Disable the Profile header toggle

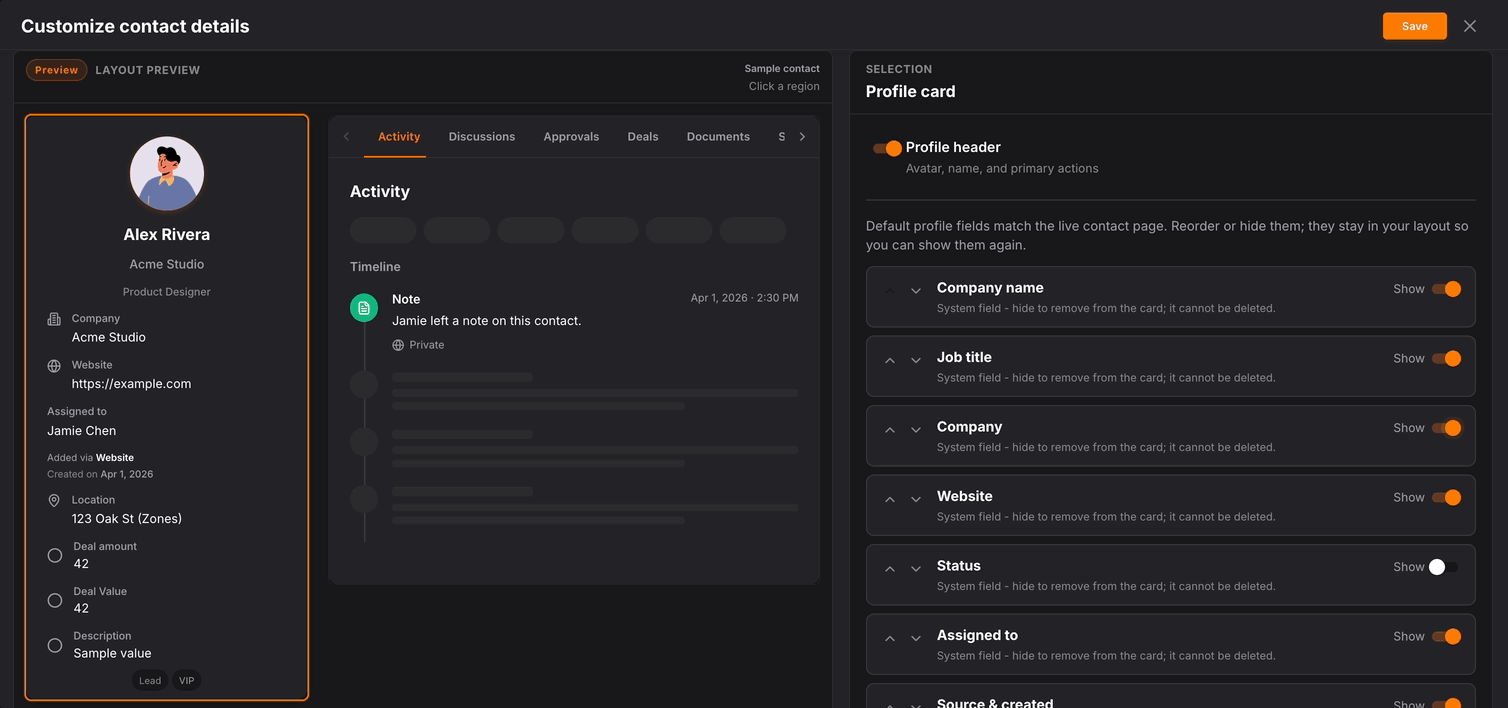point(887,148)
